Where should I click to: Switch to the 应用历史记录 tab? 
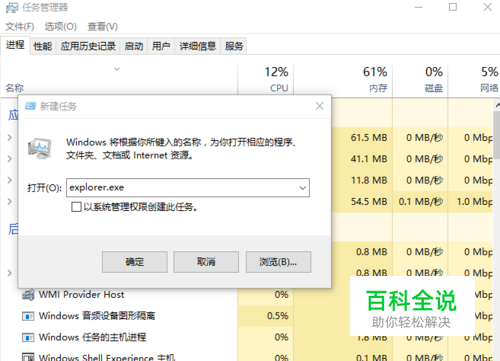(x=88, y=46)
